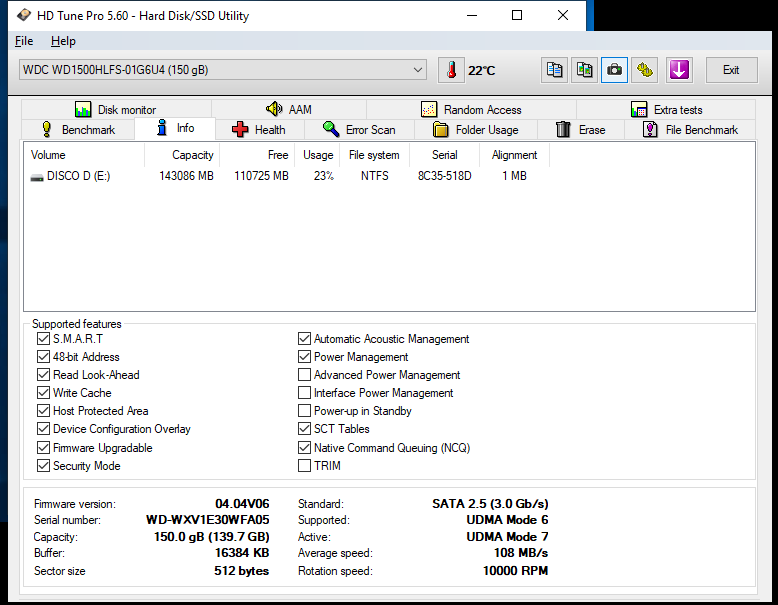
Task: Click the Exit button
Action: 731,70
